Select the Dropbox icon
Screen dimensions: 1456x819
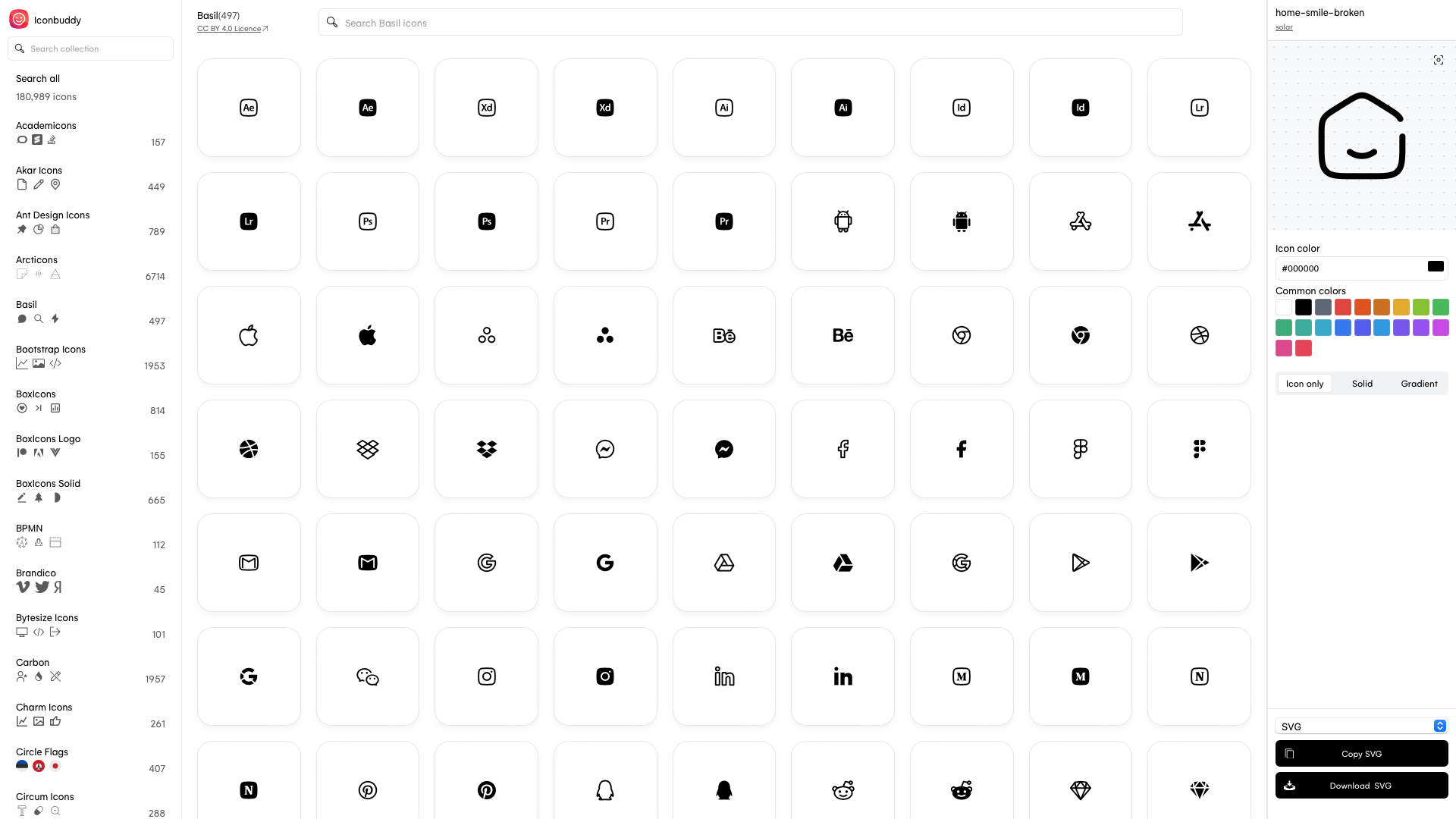click(x=367, y=448)
